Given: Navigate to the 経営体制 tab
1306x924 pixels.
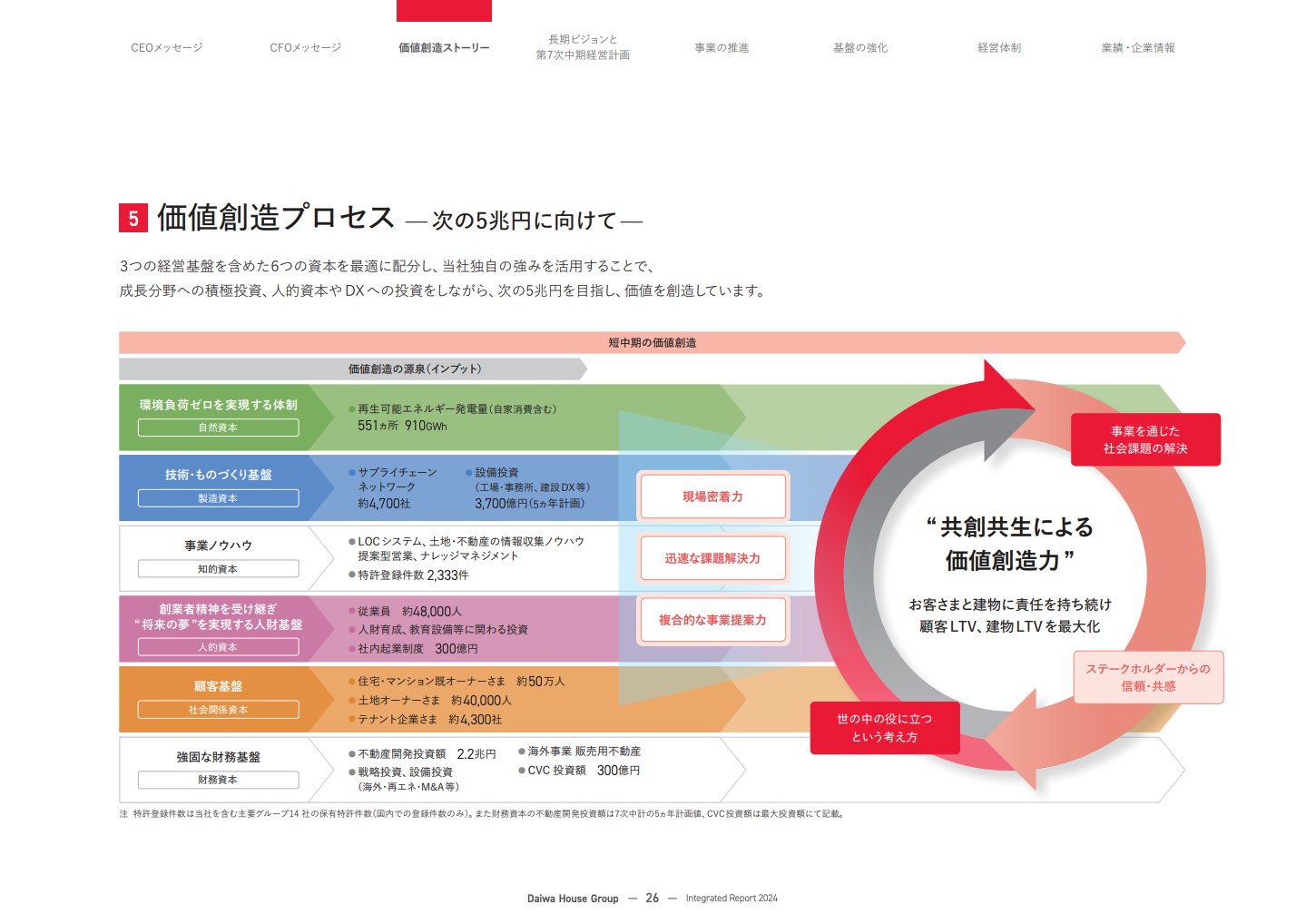Looking at the screenshot, I should pyautogui.click(x=999, y=48).
